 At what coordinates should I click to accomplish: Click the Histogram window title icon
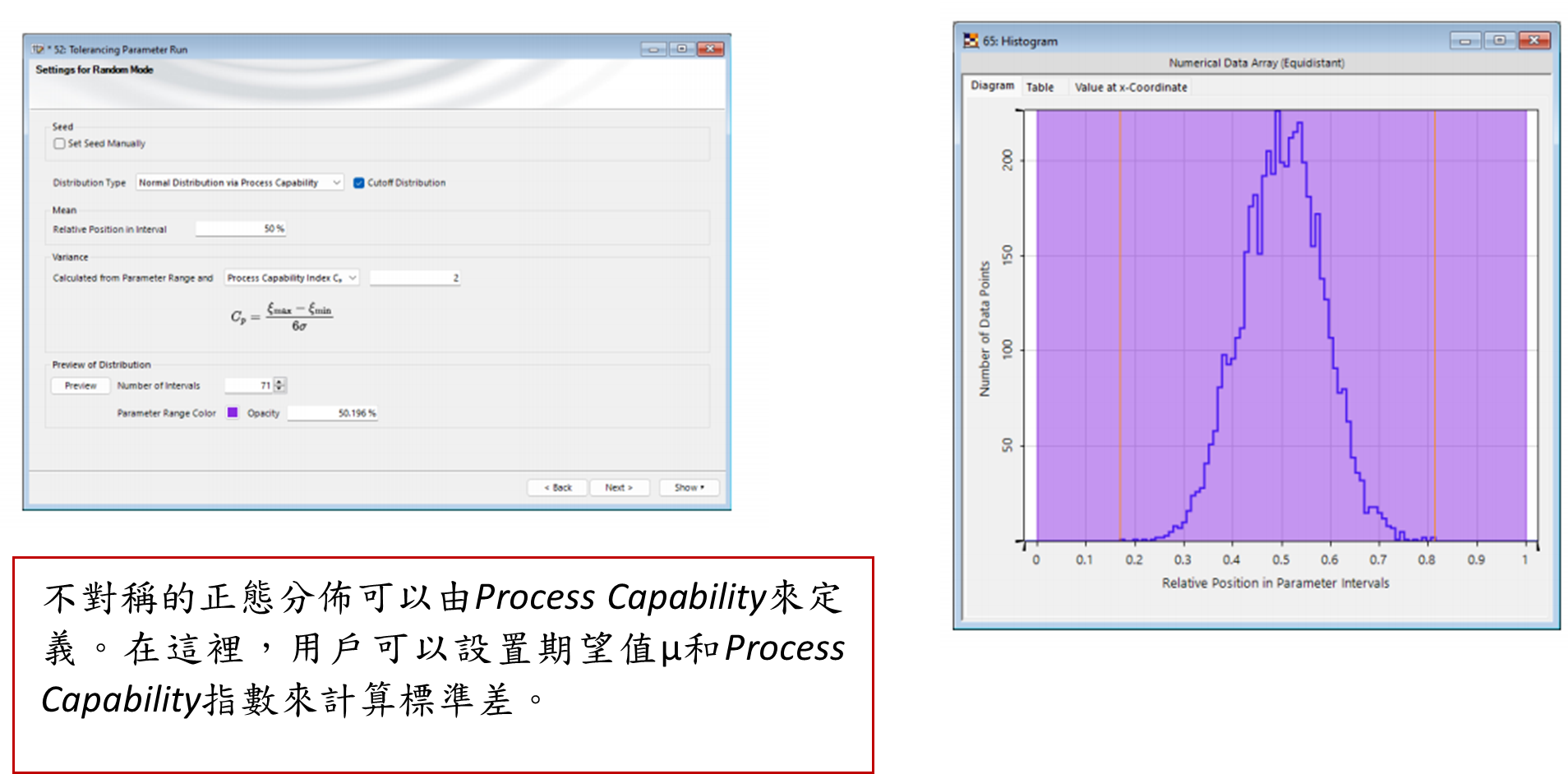971,40
